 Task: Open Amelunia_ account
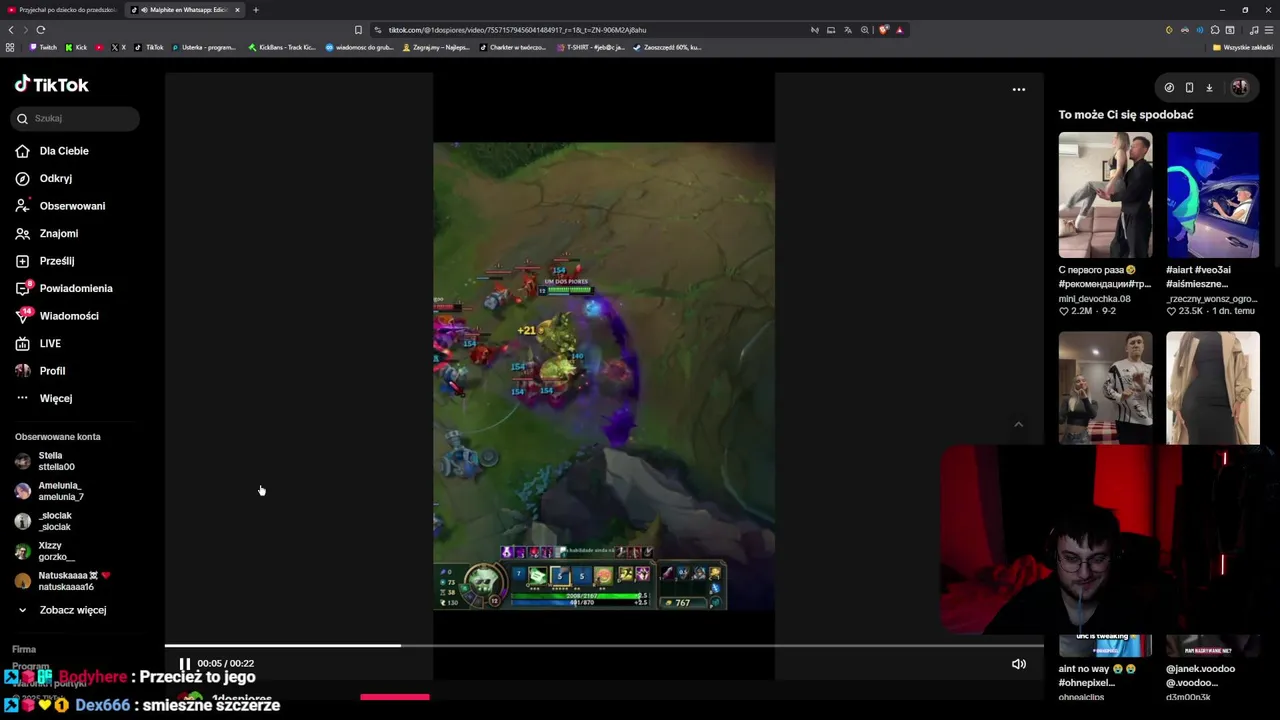60,491
